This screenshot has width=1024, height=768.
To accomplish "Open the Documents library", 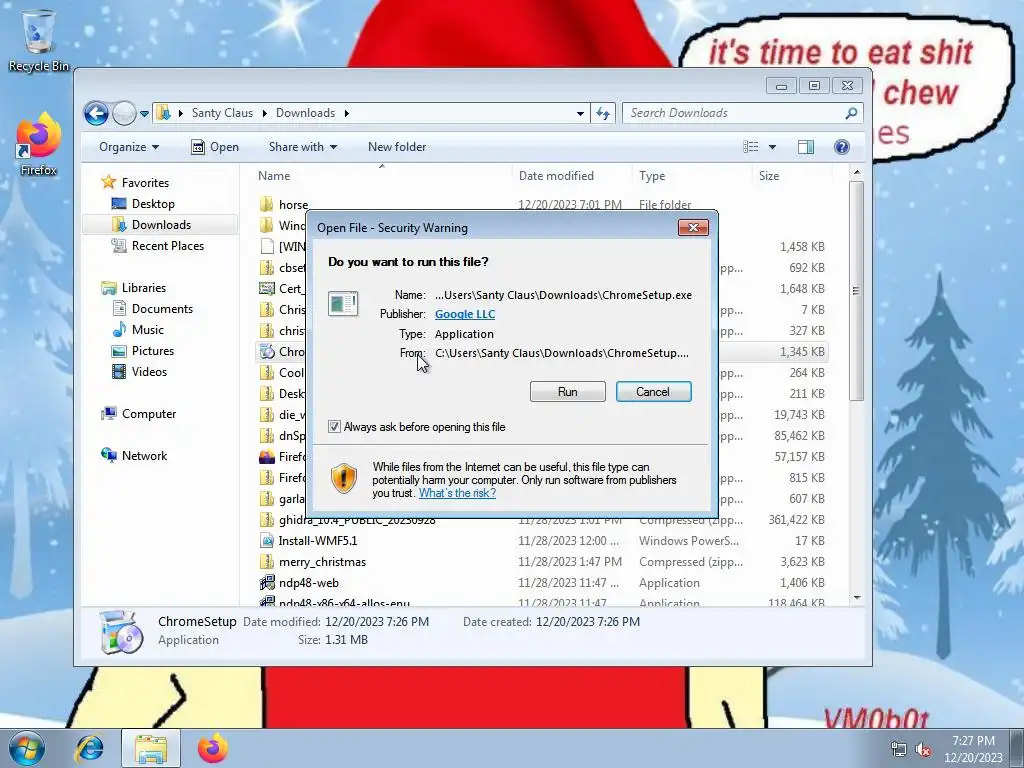I will [x=162, y=309].
